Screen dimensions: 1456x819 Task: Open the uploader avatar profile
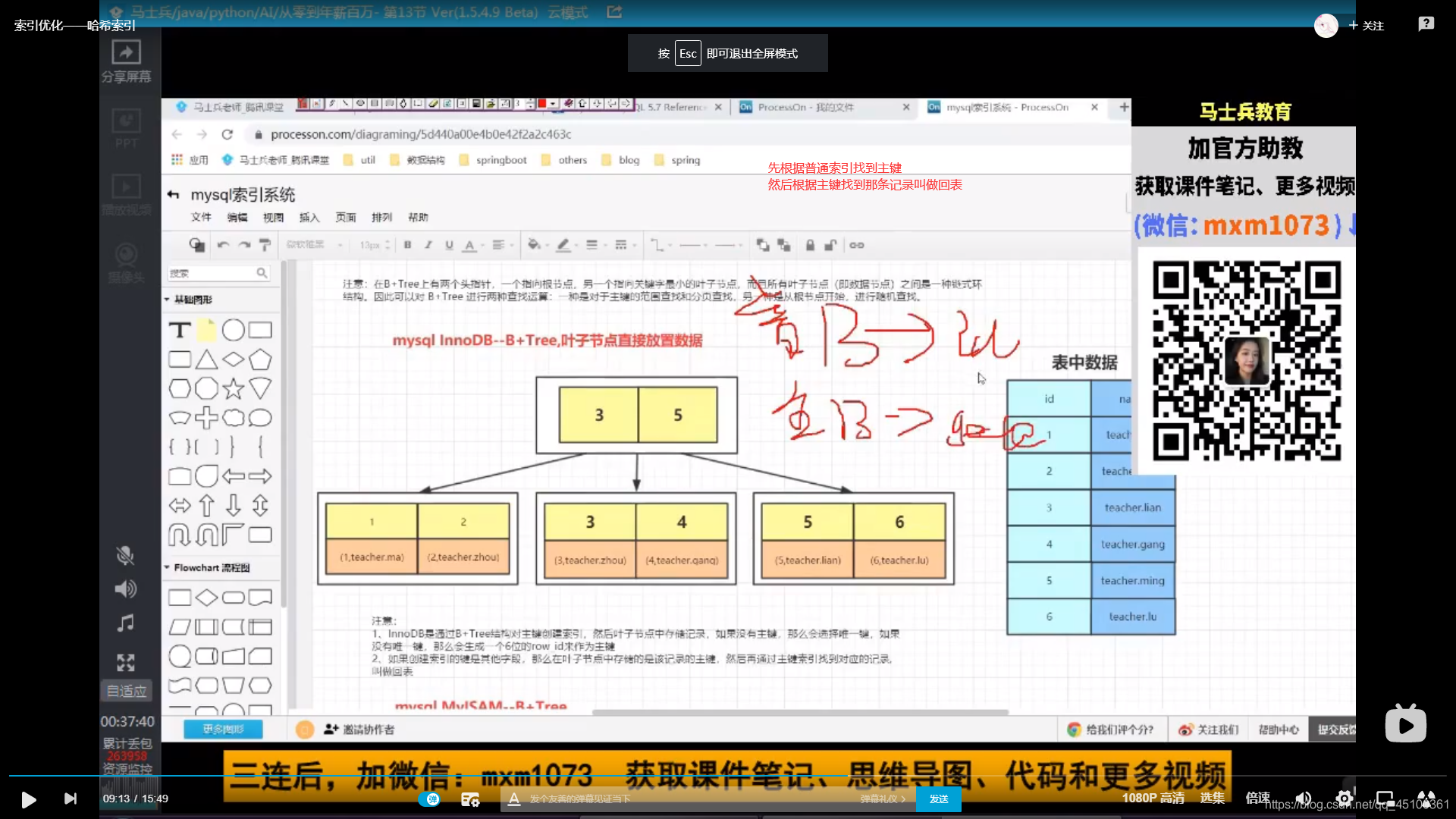pos(1326,26)
